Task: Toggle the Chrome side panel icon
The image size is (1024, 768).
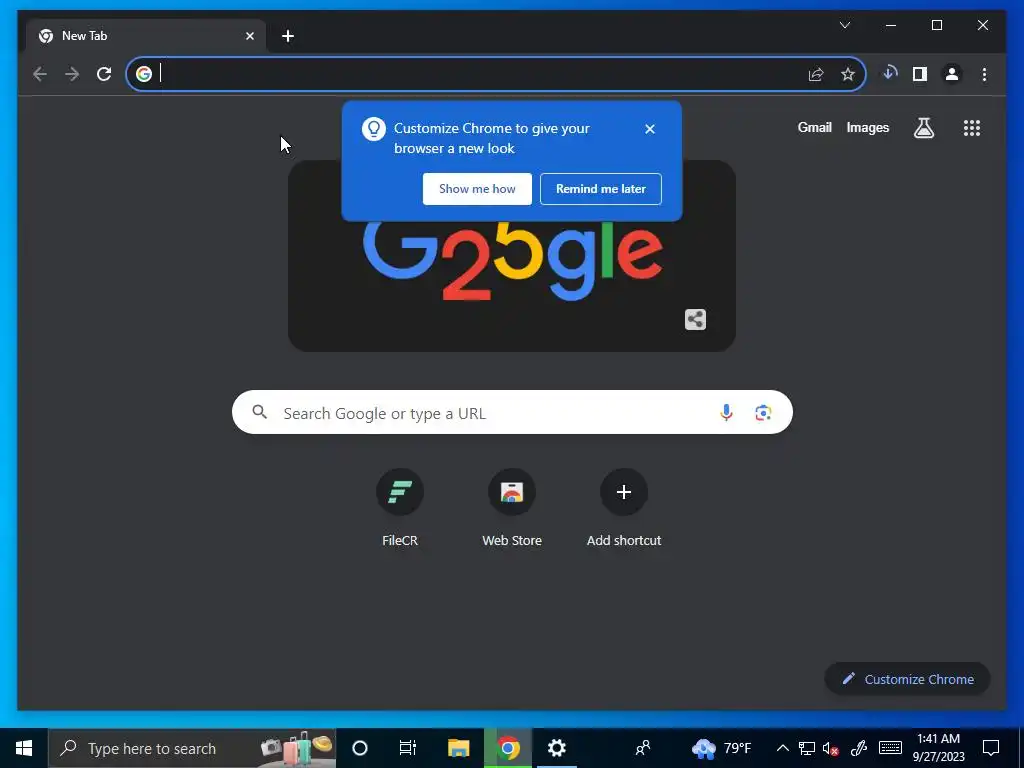Action: click(x=920, y=74)
